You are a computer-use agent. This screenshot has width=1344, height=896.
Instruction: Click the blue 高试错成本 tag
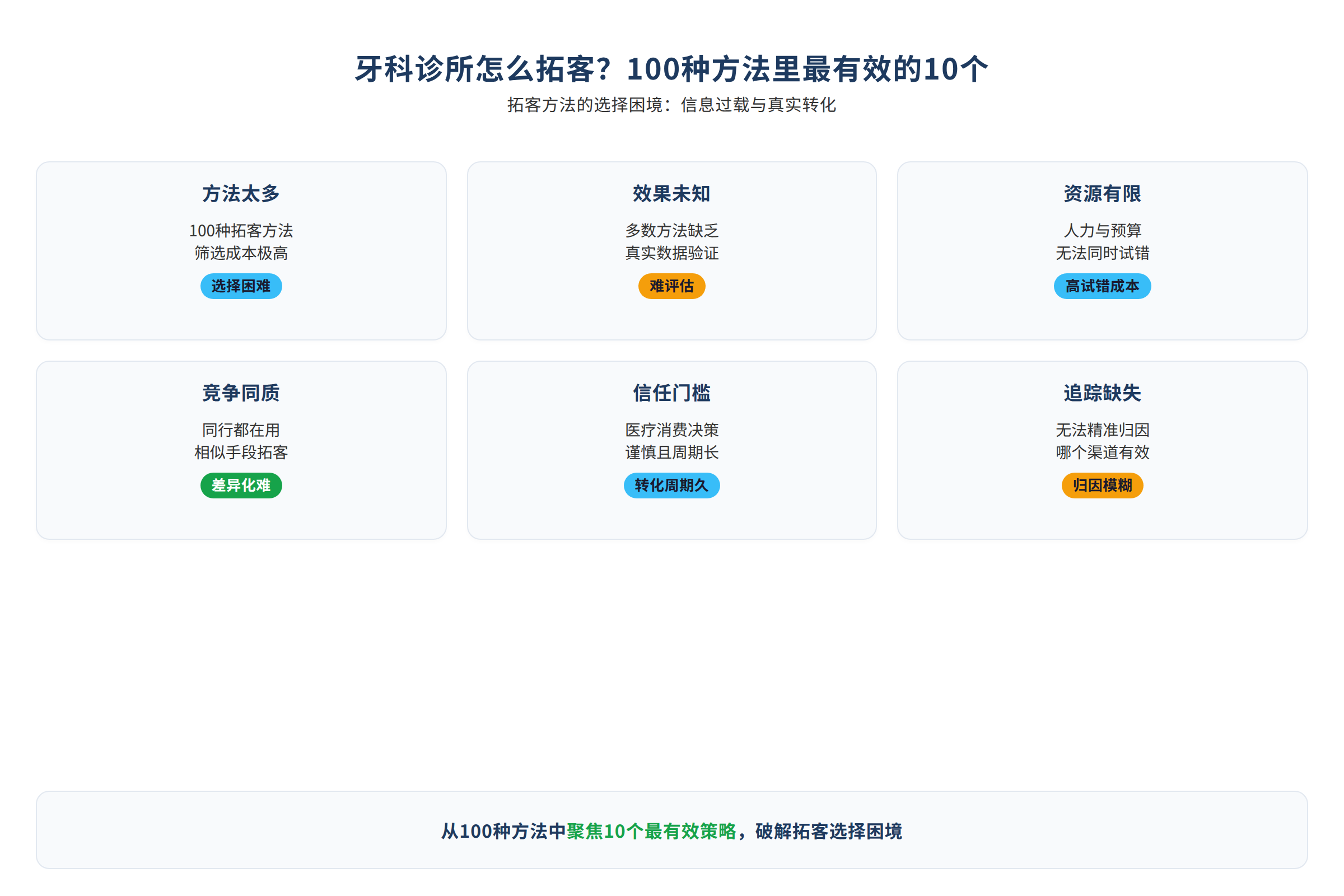[1102, 286]
